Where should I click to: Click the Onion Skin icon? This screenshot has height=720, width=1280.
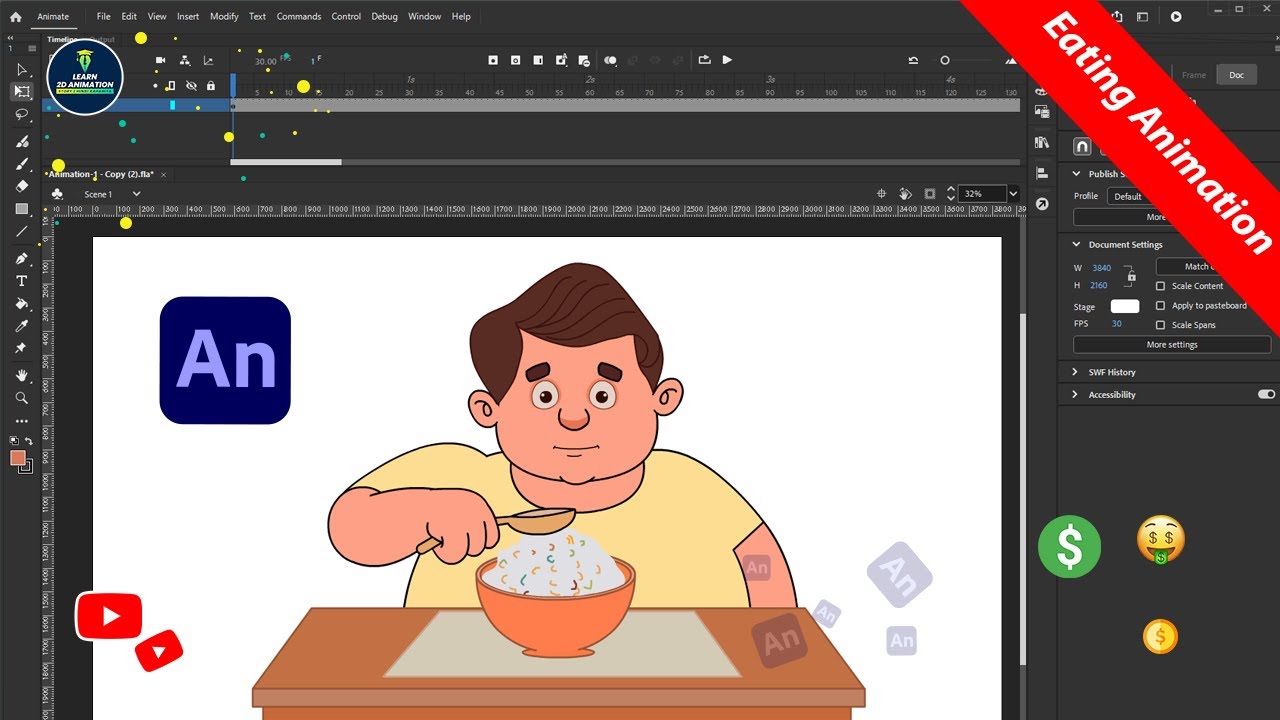[610, 60]
